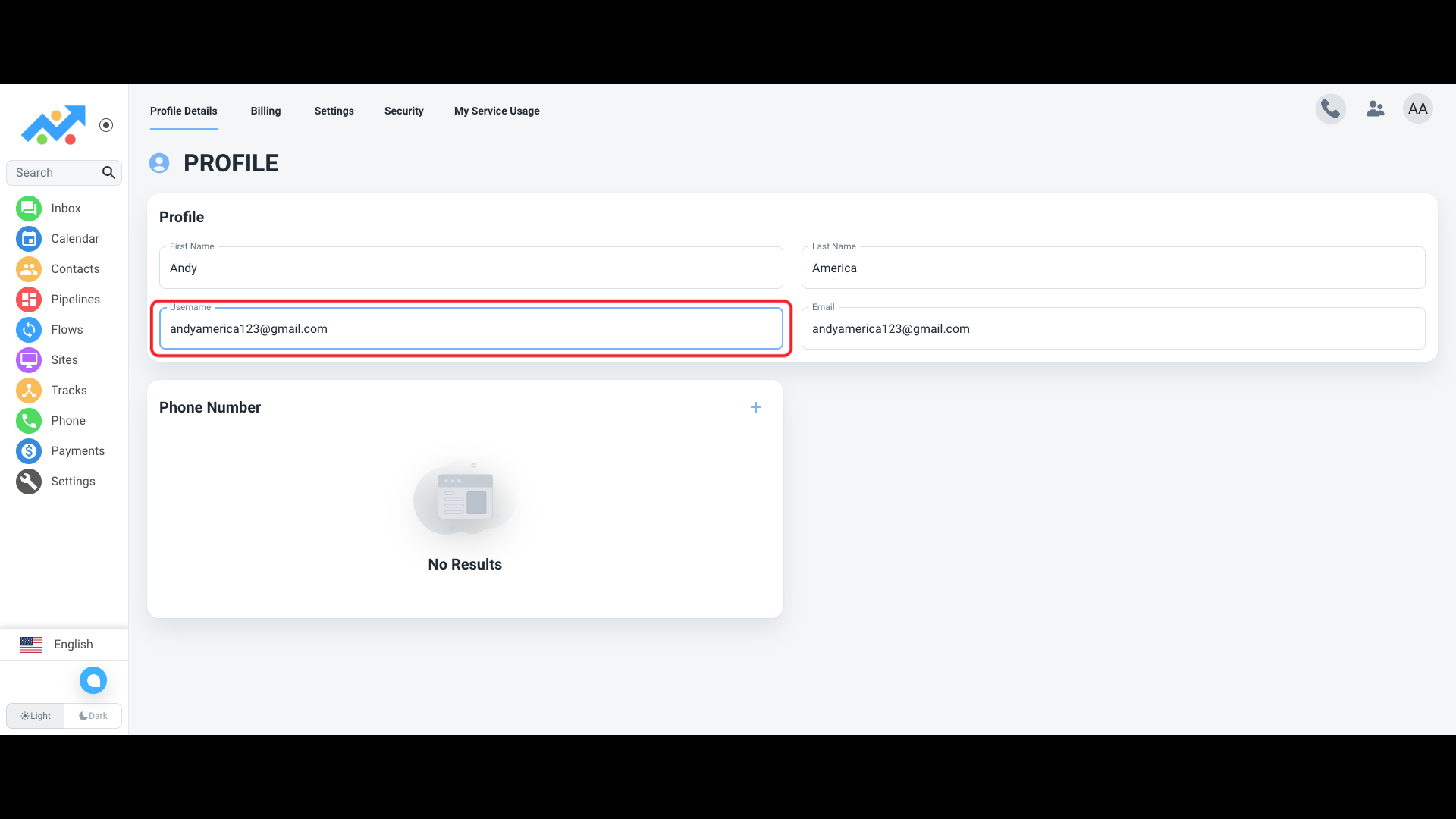The width and height of the screenshot is (1456, 819).
Task: Click the Sites monitor icon
Action: 29,360
